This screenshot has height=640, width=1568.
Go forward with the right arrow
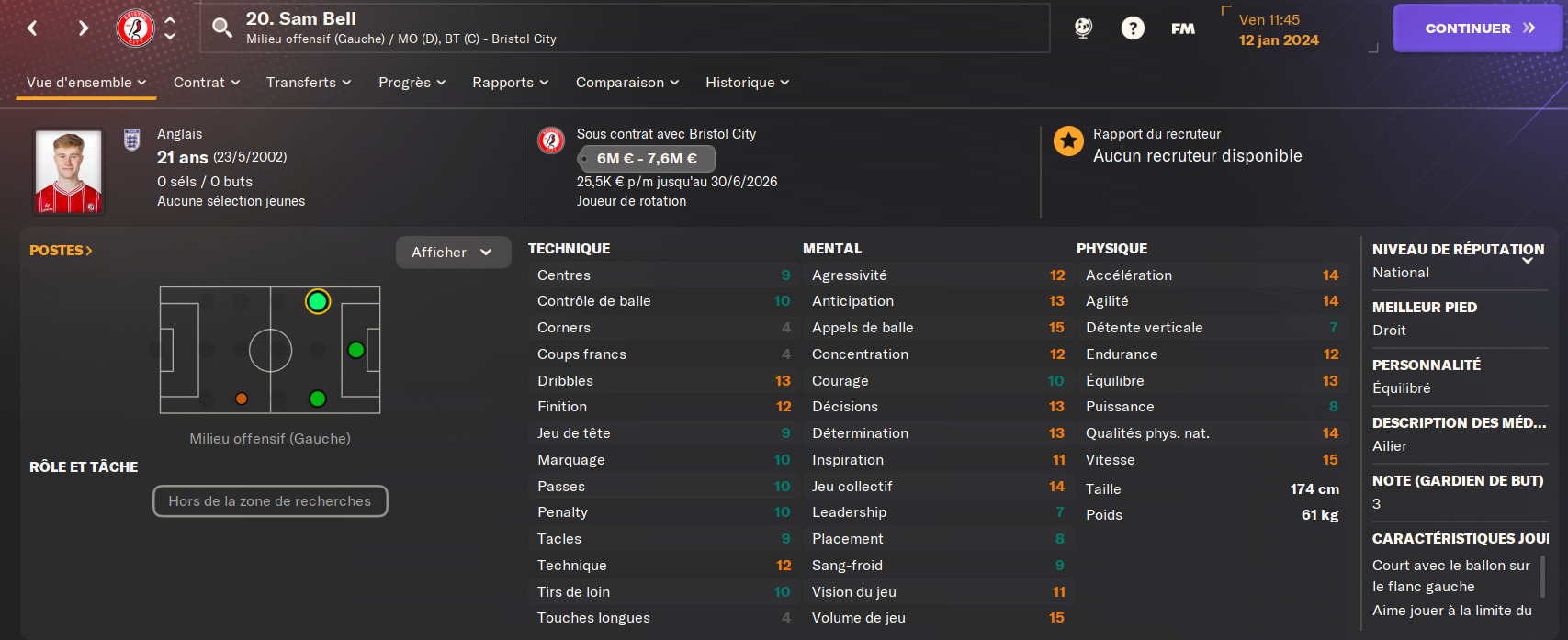(x=84, y=28)
